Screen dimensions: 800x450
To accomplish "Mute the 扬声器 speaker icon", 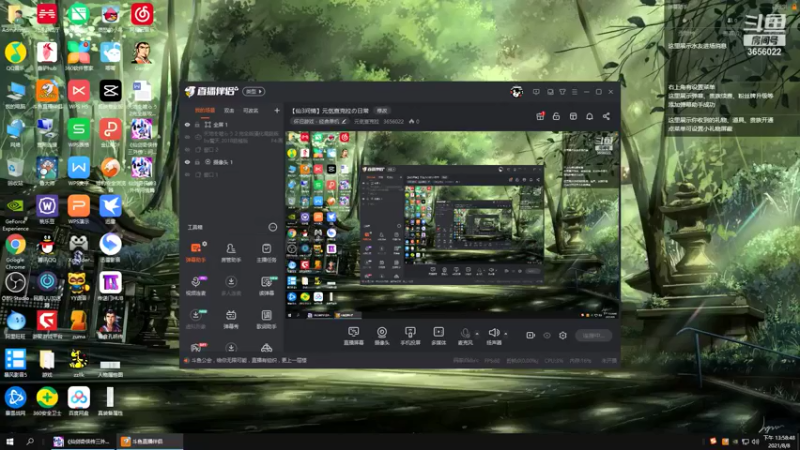I will point(493,333).
